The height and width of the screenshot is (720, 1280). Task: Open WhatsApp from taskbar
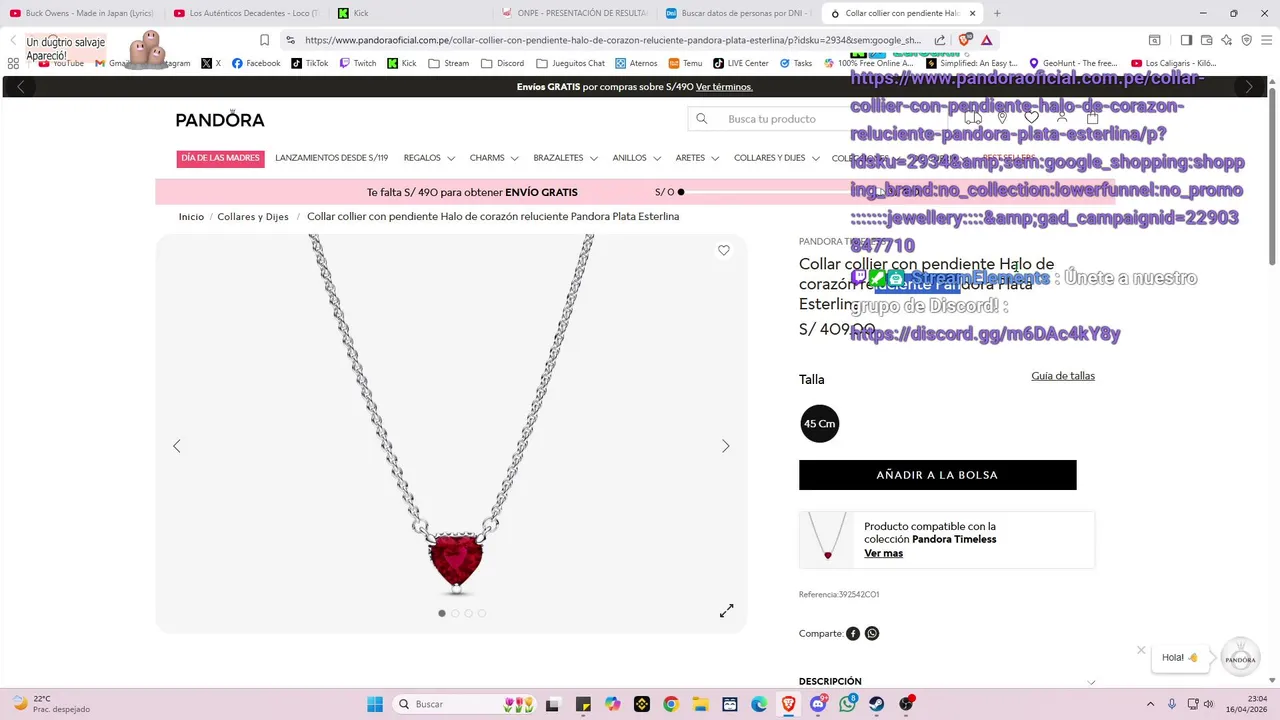848,704
